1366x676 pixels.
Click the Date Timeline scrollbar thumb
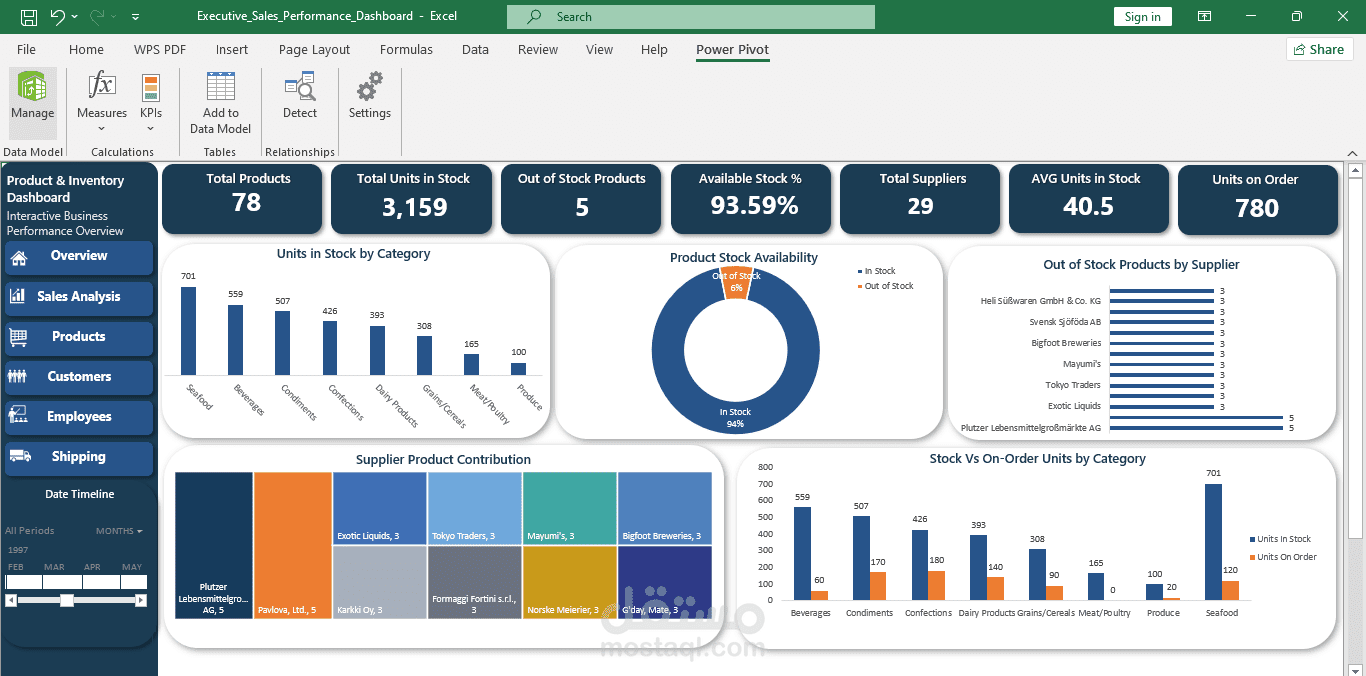tap(66, 600)
